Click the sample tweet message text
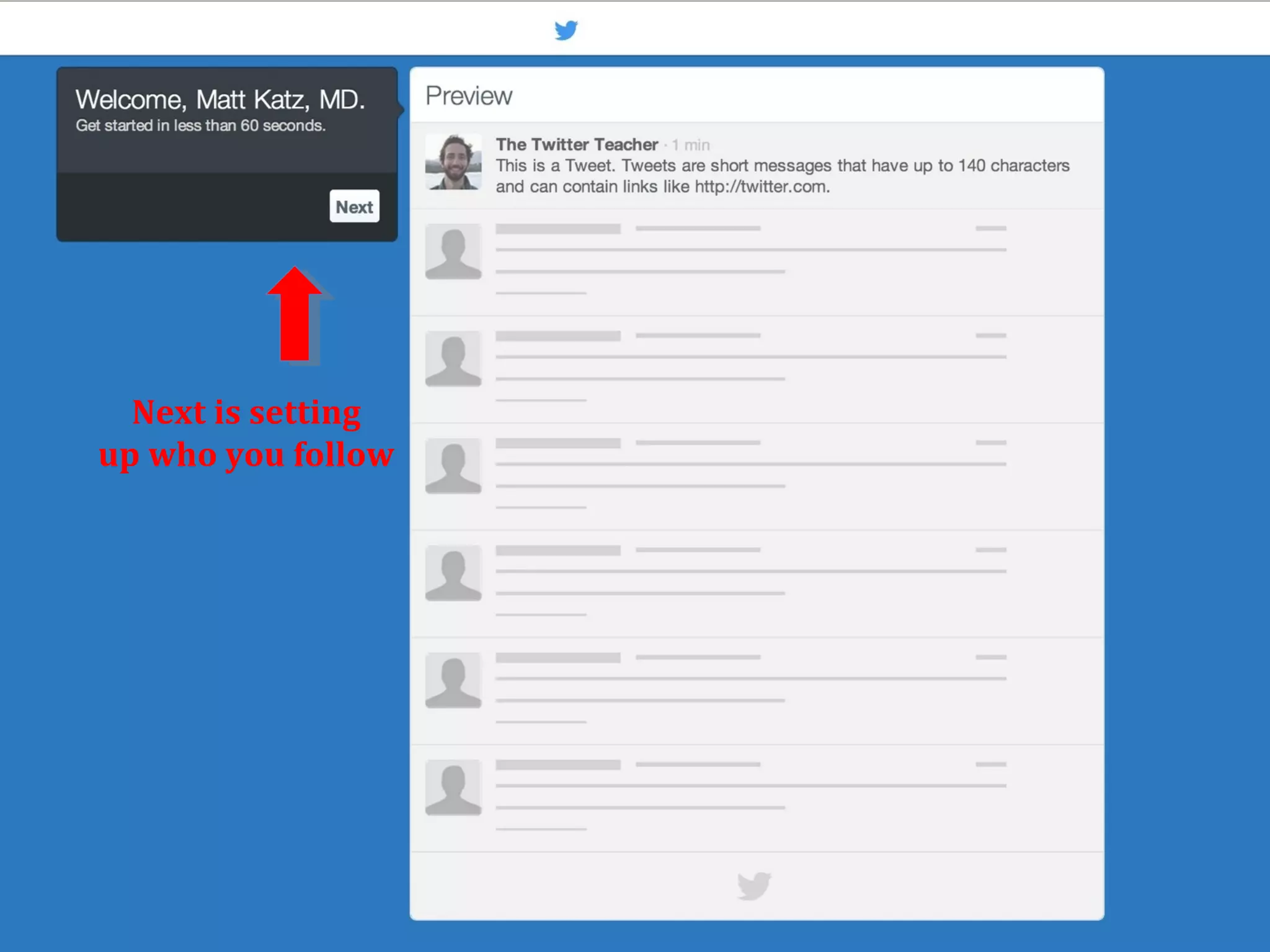 (x=783, y=176)
